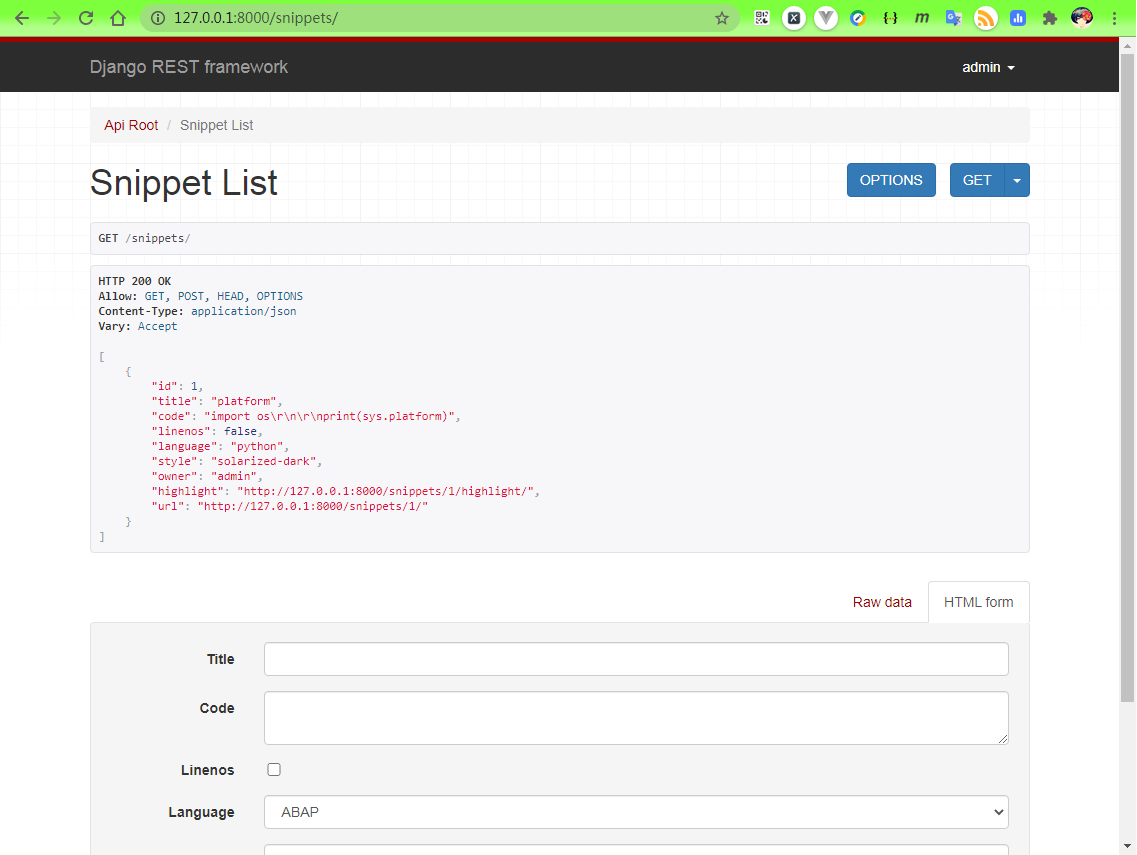Open the curly braces JSON extension

click(x=890, y=18)
